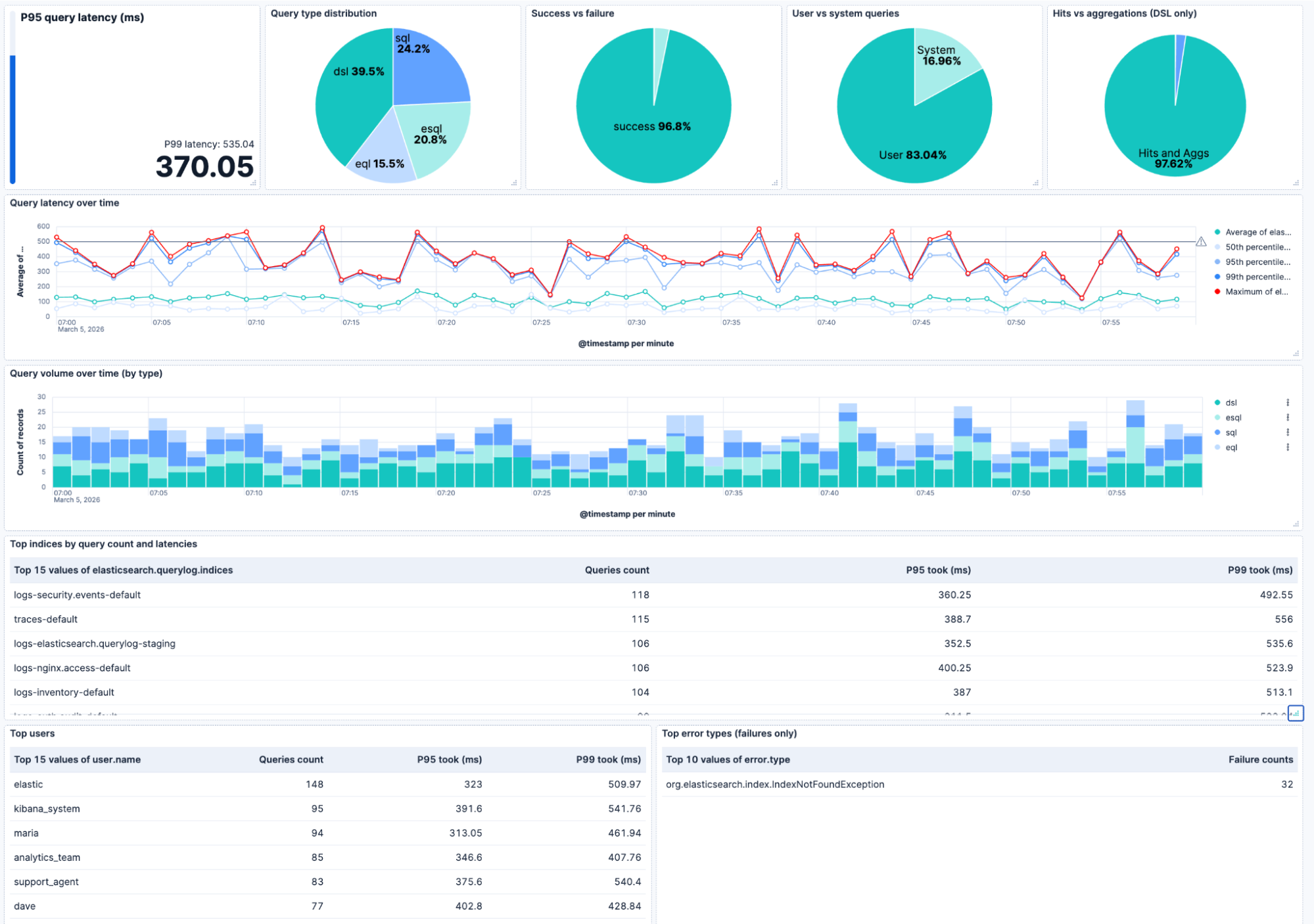Grab resize handle of Query volume over time panel
The image size is (1314, 924).
(x=1296, y=524)
